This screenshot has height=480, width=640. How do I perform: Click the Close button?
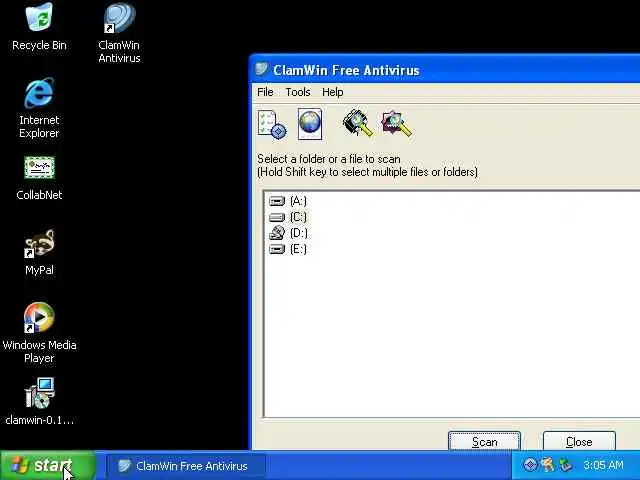[x=579, y=442]
